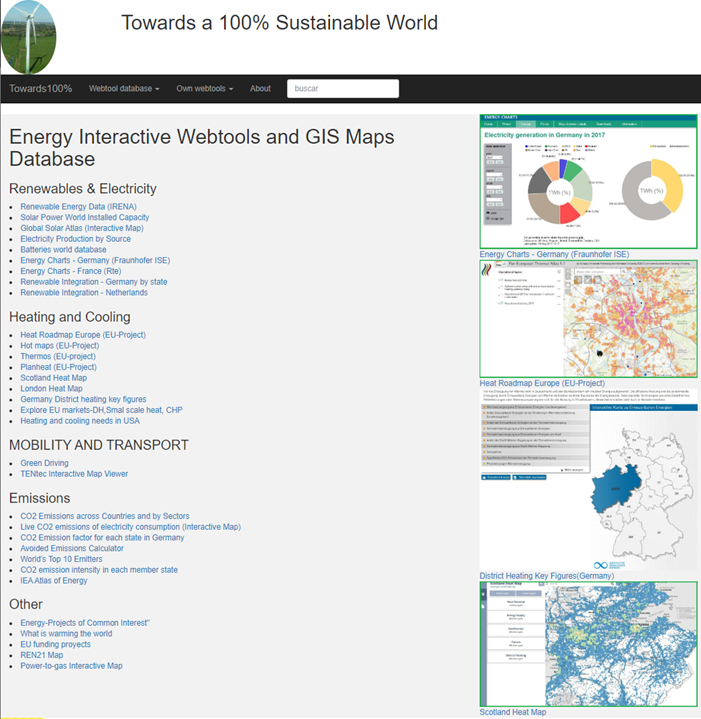The image size is (701, 719).
Task: Expand the Webtool database dropdown menu
Action: click(124, 88)
